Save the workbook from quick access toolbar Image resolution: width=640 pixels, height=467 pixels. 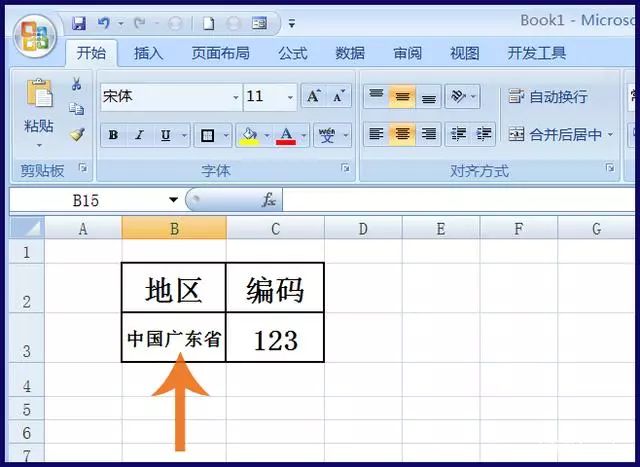click(x=78, y=23)
